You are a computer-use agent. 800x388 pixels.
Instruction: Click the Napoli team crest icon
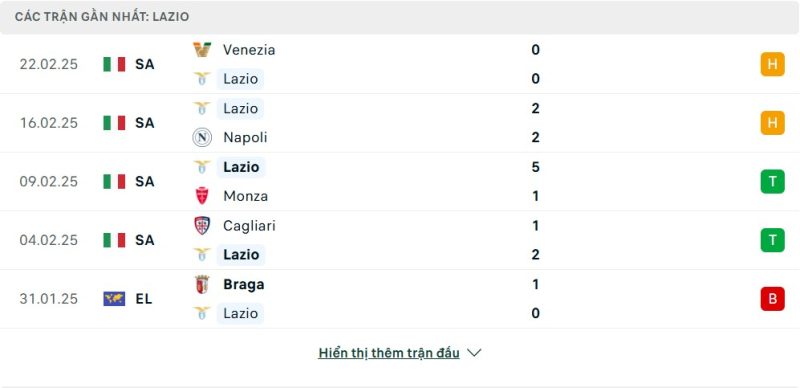[202, 137]
